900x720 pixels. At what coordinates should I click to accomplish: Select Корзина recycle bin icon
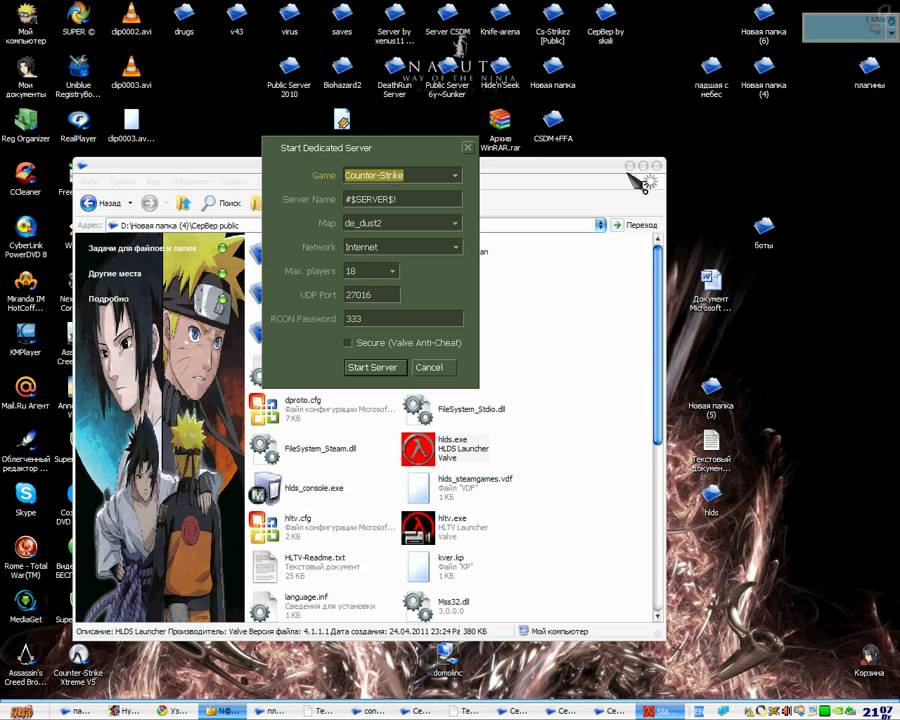868,660
